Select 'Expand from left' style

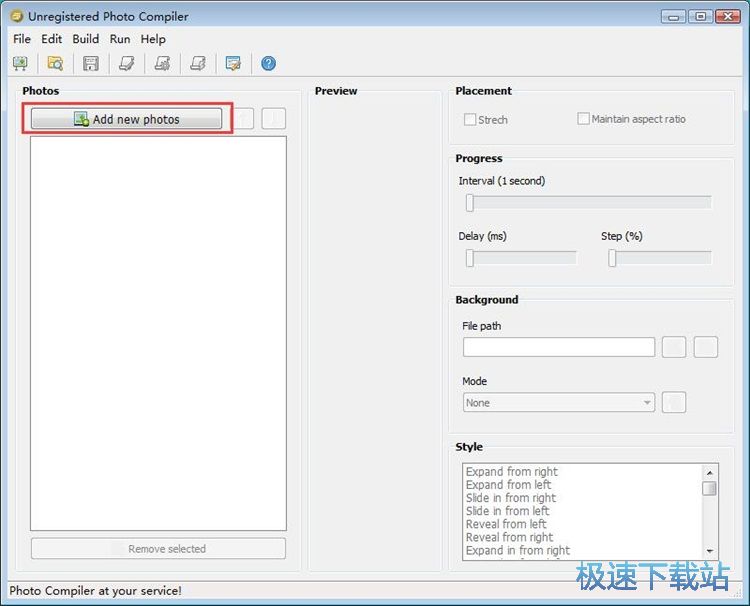[x=508, y=485]
